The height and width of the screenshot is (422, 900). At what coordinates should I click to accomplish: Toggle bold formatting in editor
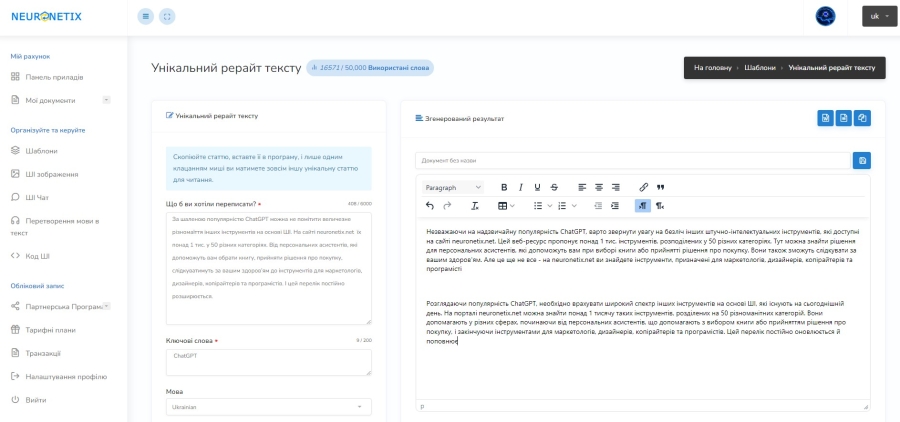(504, 187)
